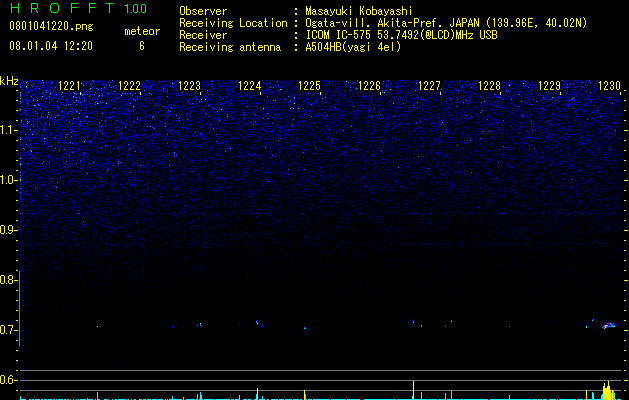The image size is (629, 400).
Task: Click the Receiving Location label
Action: pyautogui.click(x=233, y=23)
